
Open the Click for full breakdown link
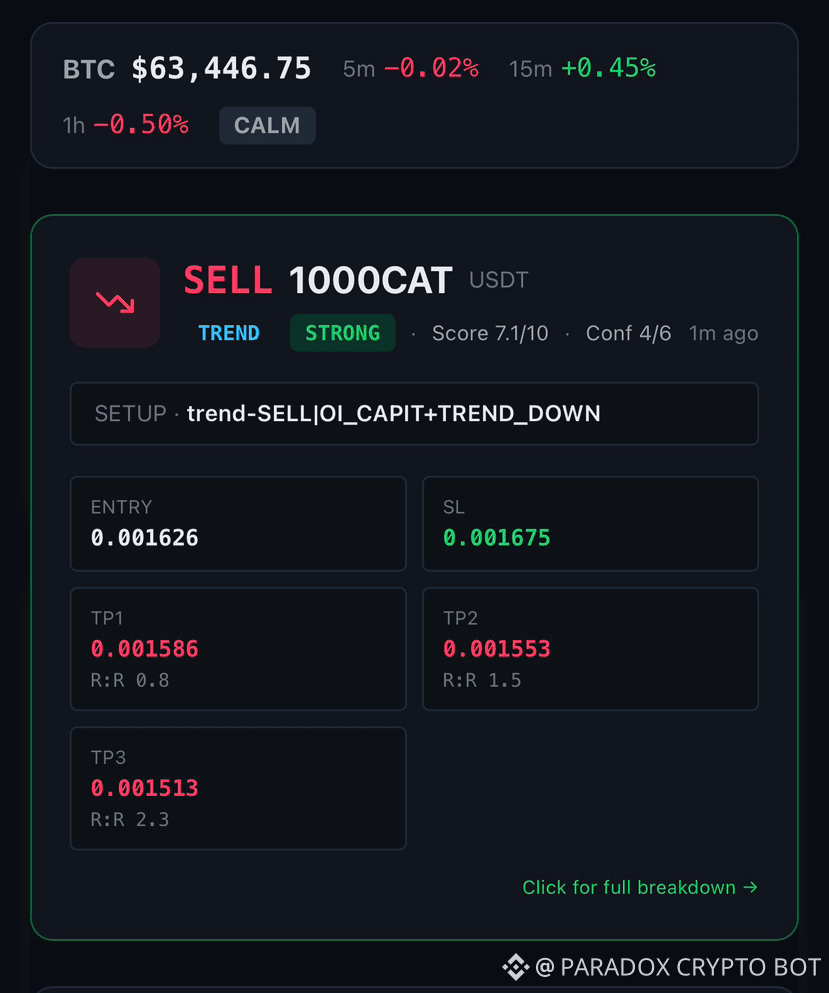[x=640, y=887]
